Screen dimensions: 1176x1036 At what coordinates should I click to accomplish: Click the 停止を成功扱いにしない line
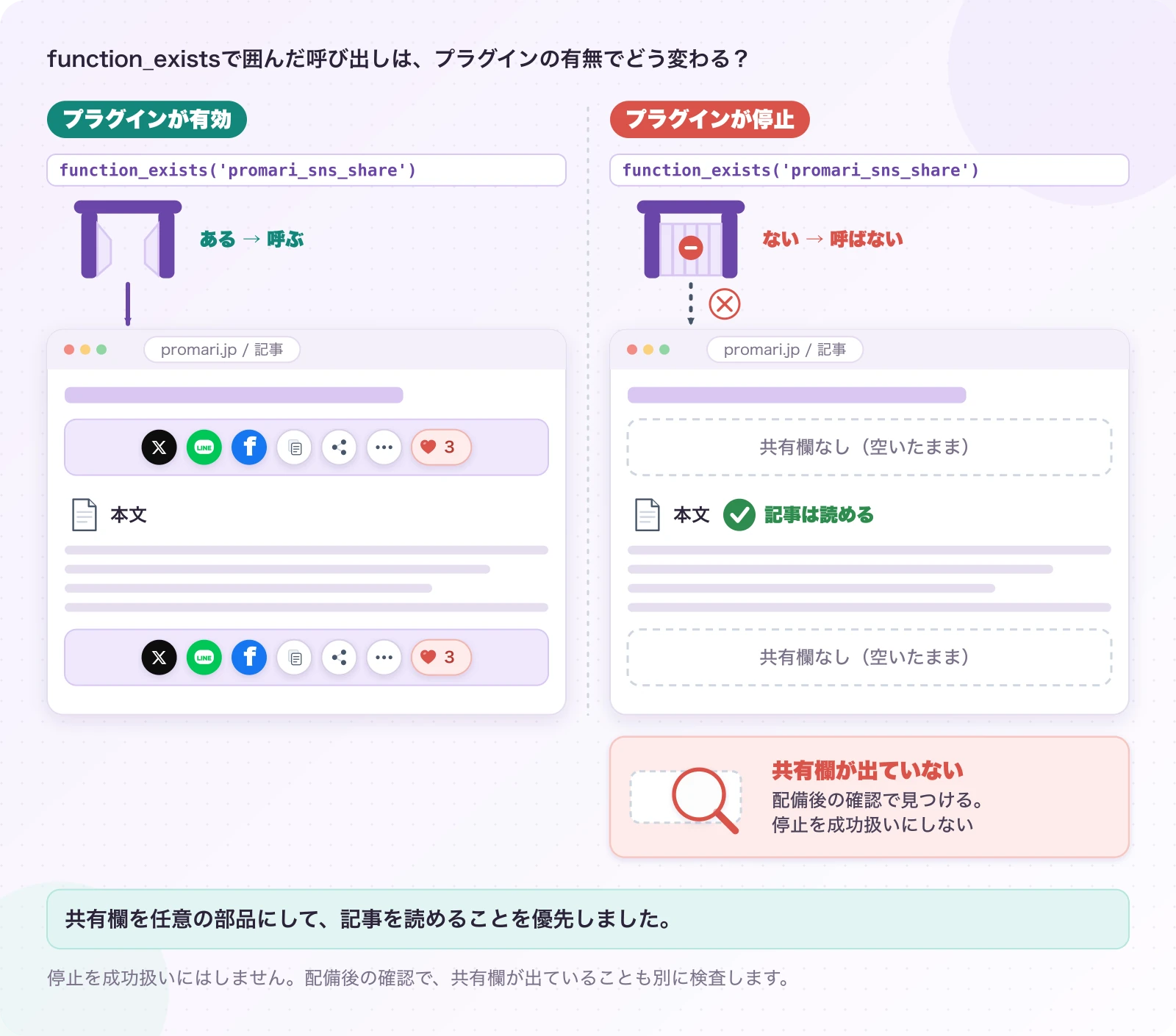point(872,825)
